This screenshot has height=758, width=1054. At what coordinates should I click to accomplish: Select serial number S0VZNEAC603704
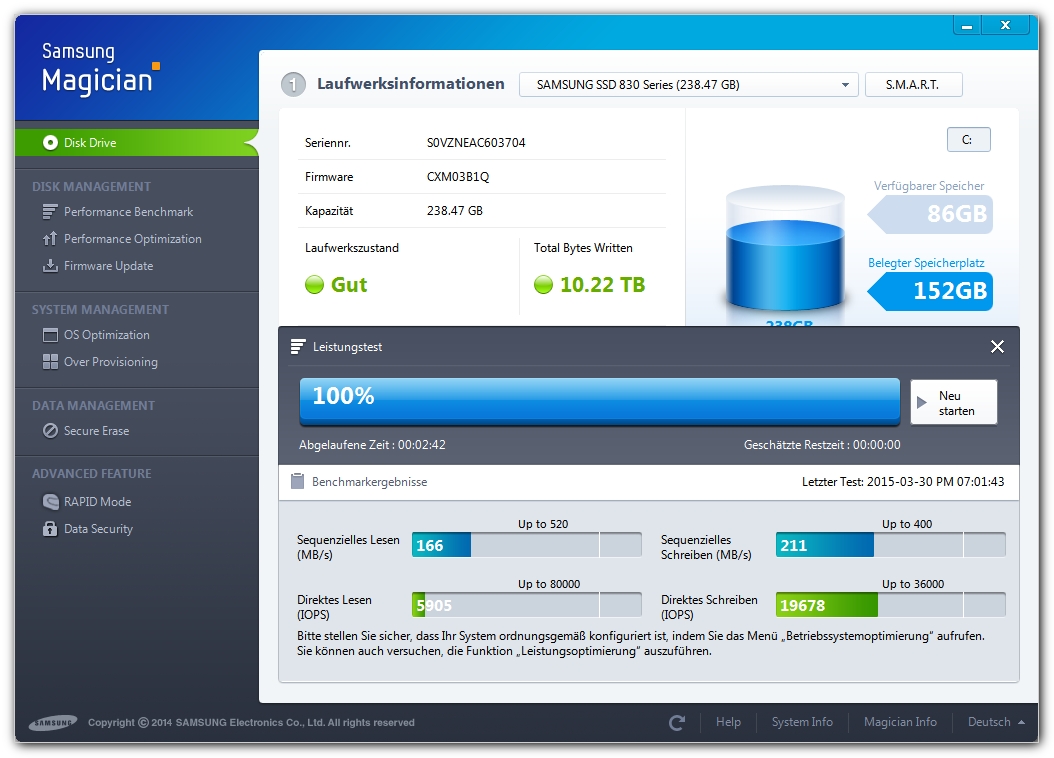[476, 142]
